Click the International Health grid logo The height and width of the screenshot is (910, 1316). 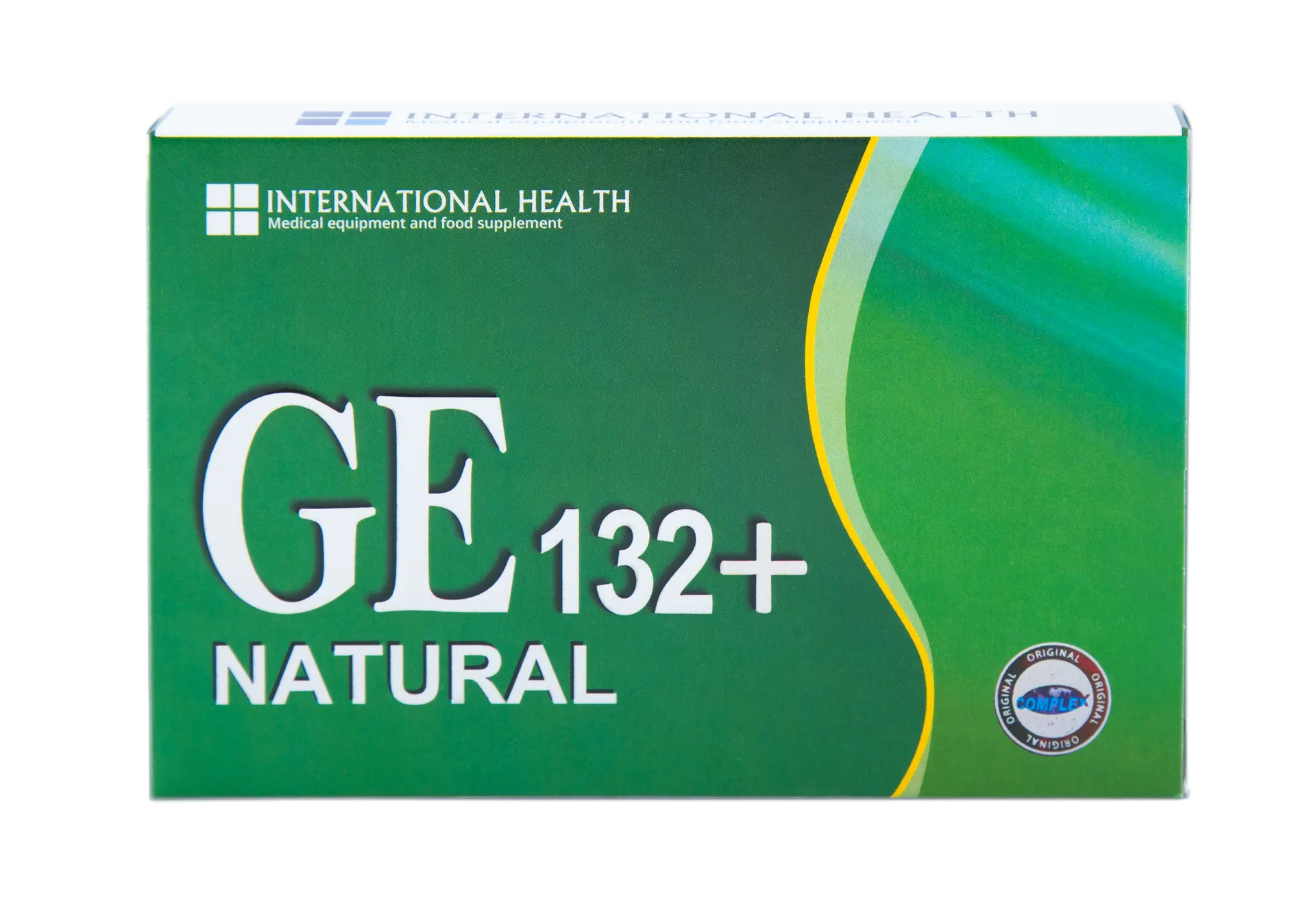click(232, 209)
